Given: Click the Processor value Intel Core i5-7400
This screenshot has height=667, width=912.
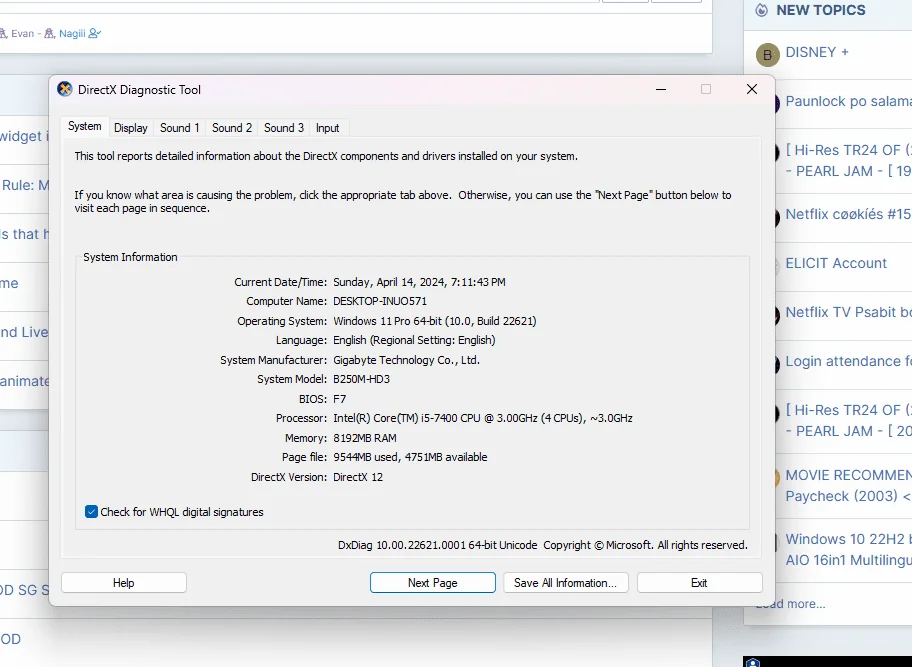Looking at the screenshot, I should pos(483,418).
